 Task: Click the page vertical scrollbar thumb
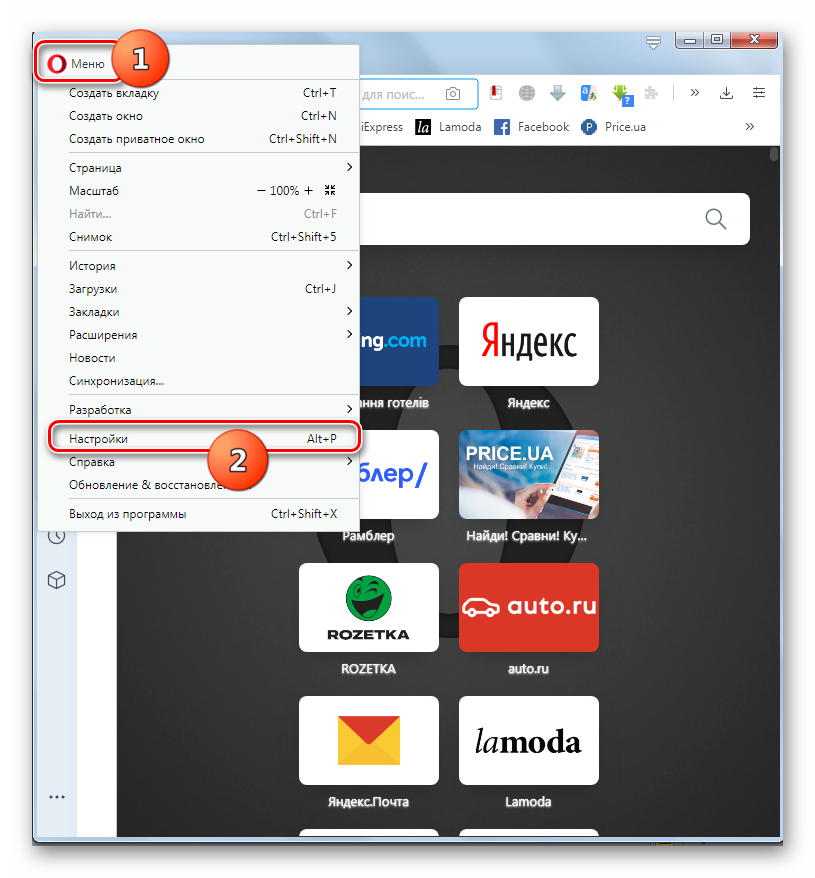click(x=774, y=154)
